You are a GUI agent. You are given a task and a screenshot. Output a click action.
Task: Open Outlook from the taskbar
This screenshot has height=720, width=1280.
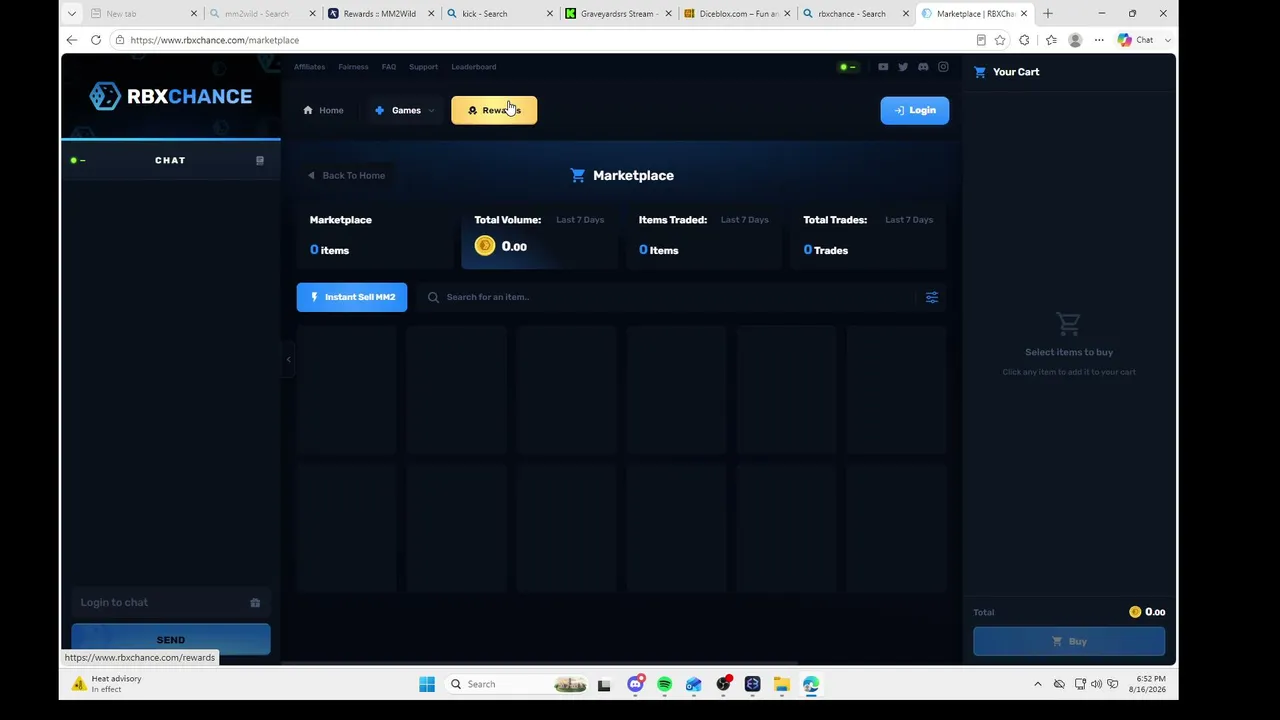pyautogui.click(x=693, y=684)
